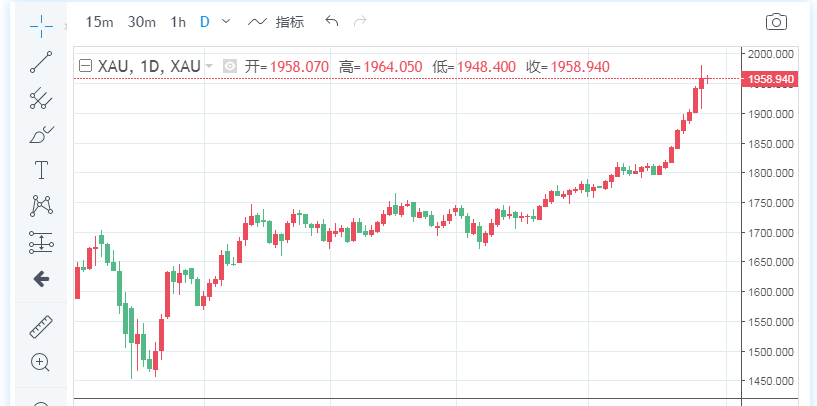This screenshot has height=406, width=817.
Task: Toggle visibility eye of XAU series
Action: (230, 66)
